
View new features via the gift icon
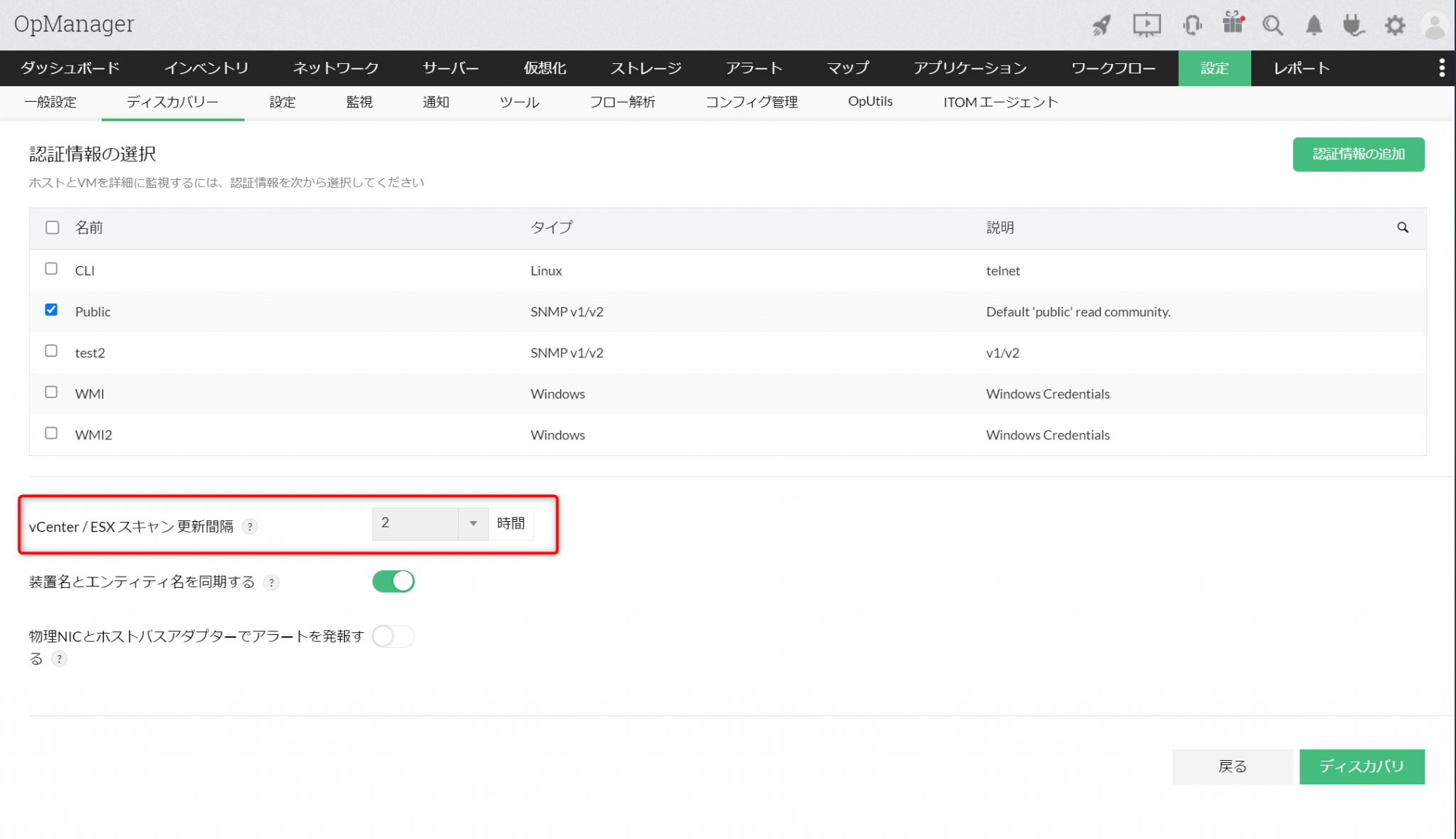click(x=1233, y=24)
